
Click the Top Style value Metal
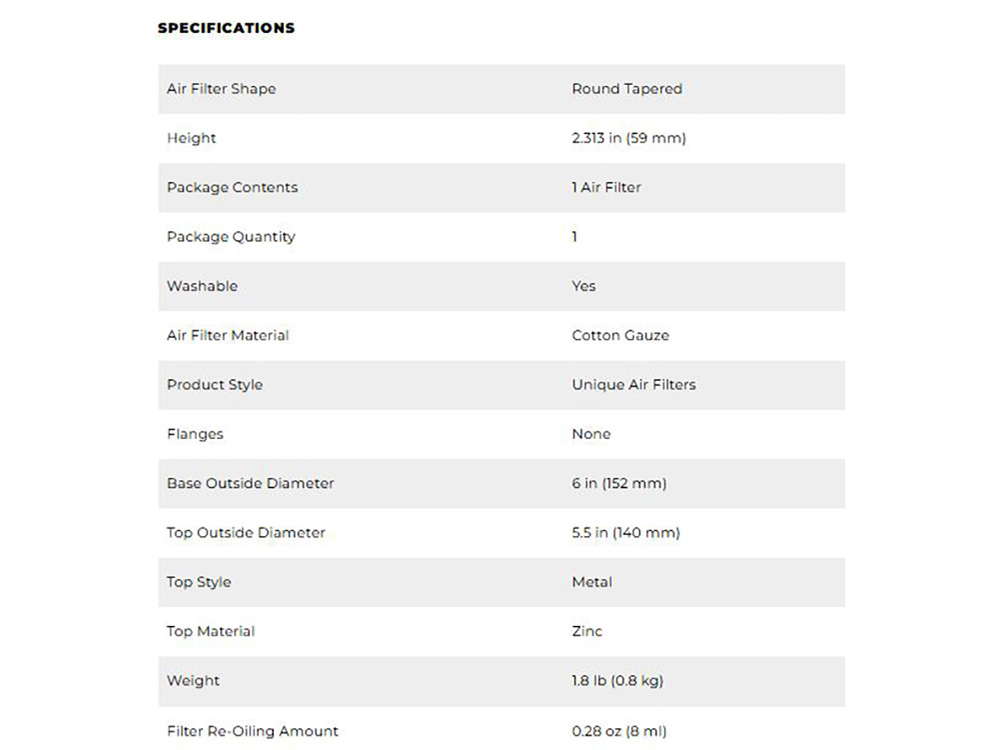[x=592, y=582]
